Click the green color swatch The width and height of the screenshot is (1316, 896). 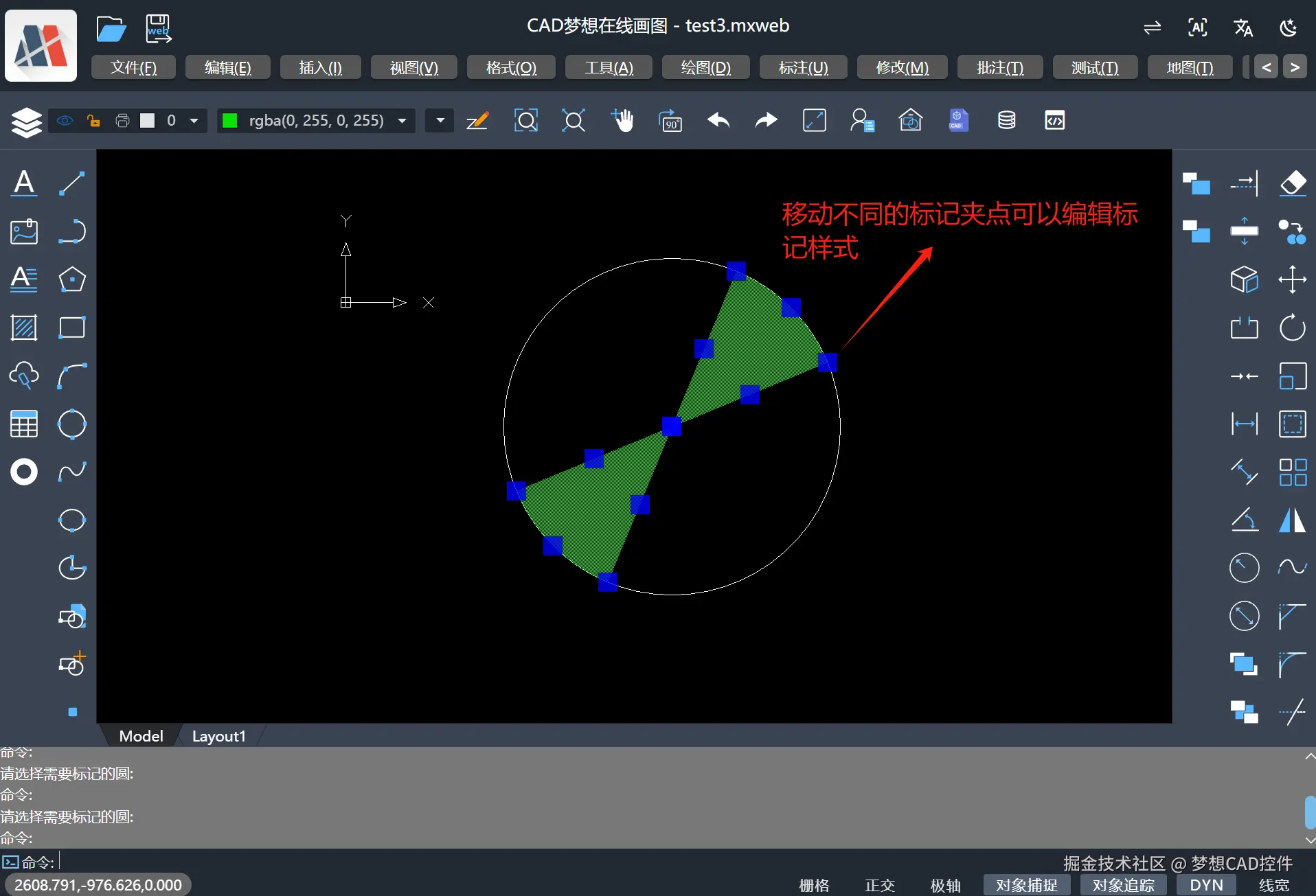(229, 121)
